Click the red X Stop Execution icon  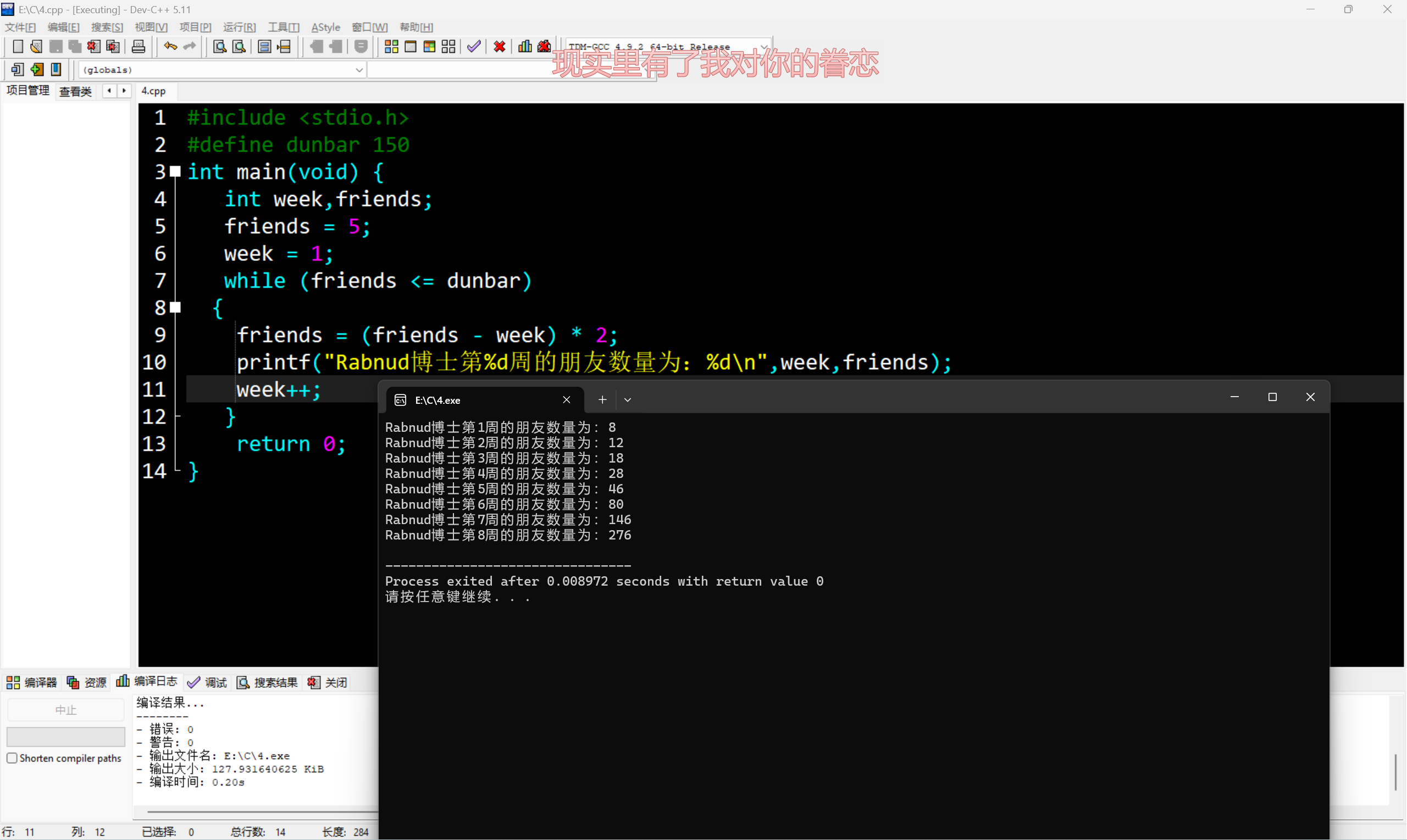[500, 46]
